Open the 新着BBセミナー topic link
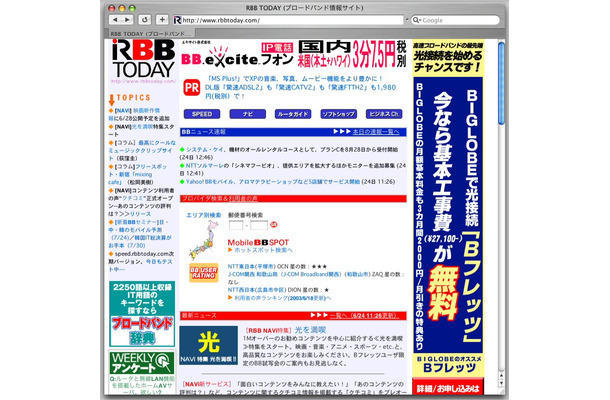 [x=139, y=234]
